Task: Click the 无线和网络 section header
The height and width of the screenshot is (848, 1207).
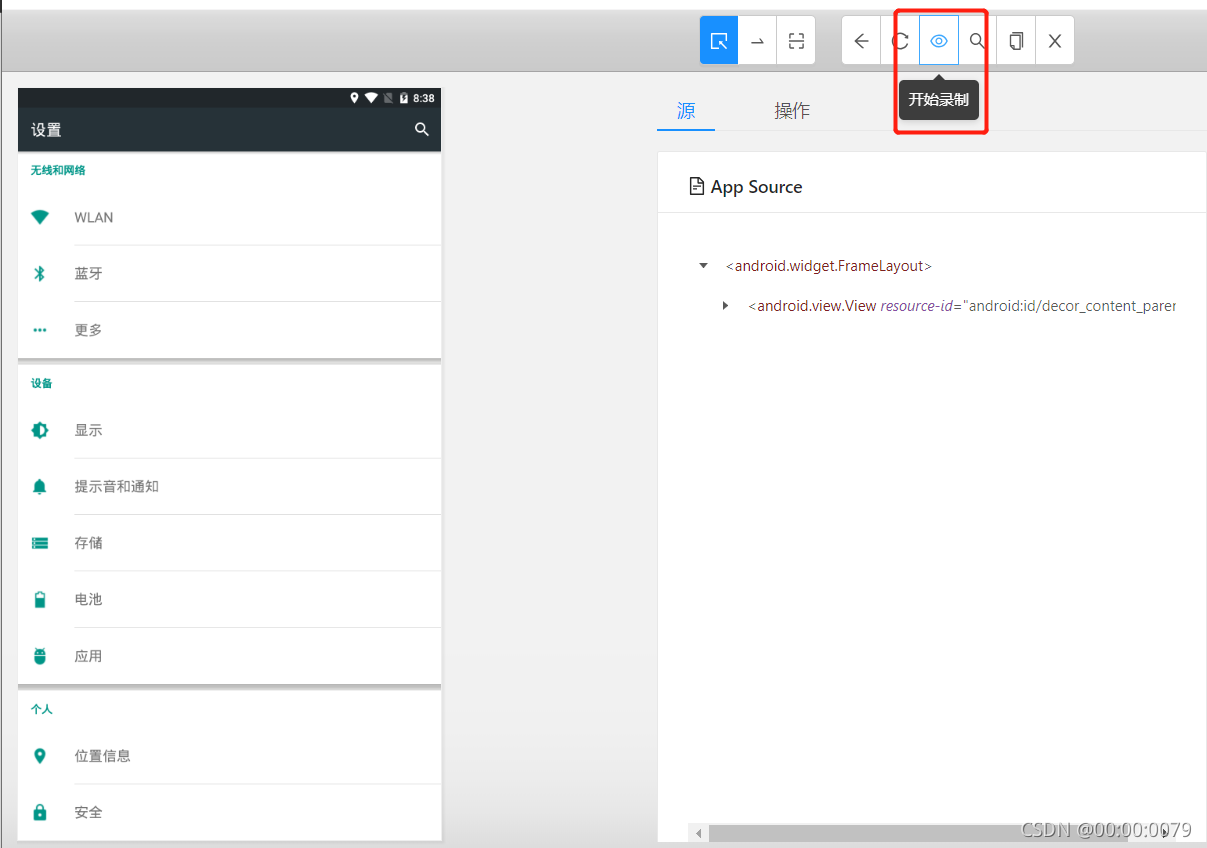Action: click(x=58, y=170)
